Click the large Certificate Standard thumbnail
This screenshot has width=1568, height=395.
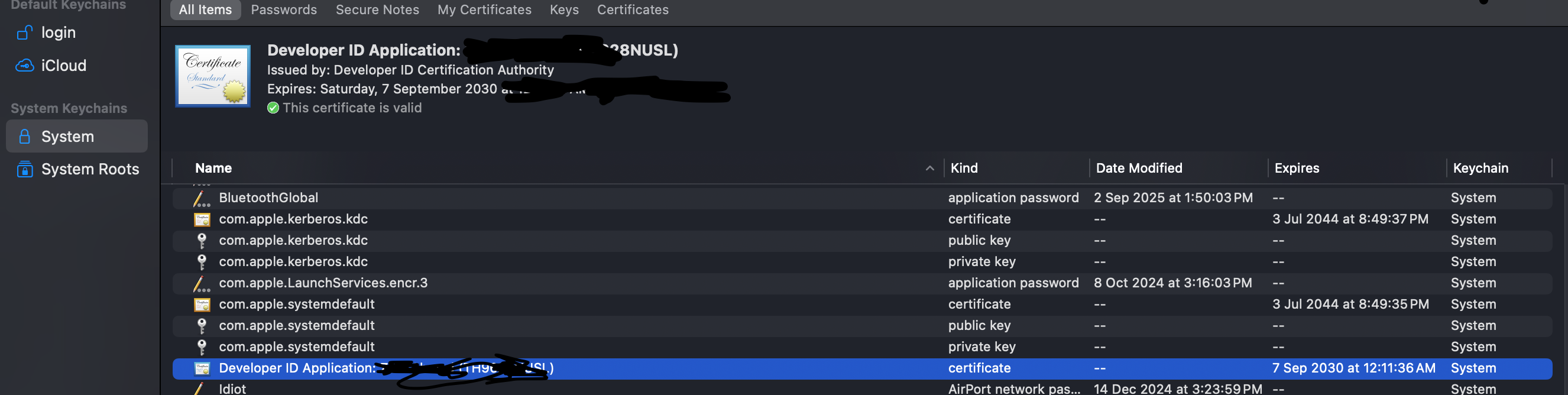click(x=212, y=76)
